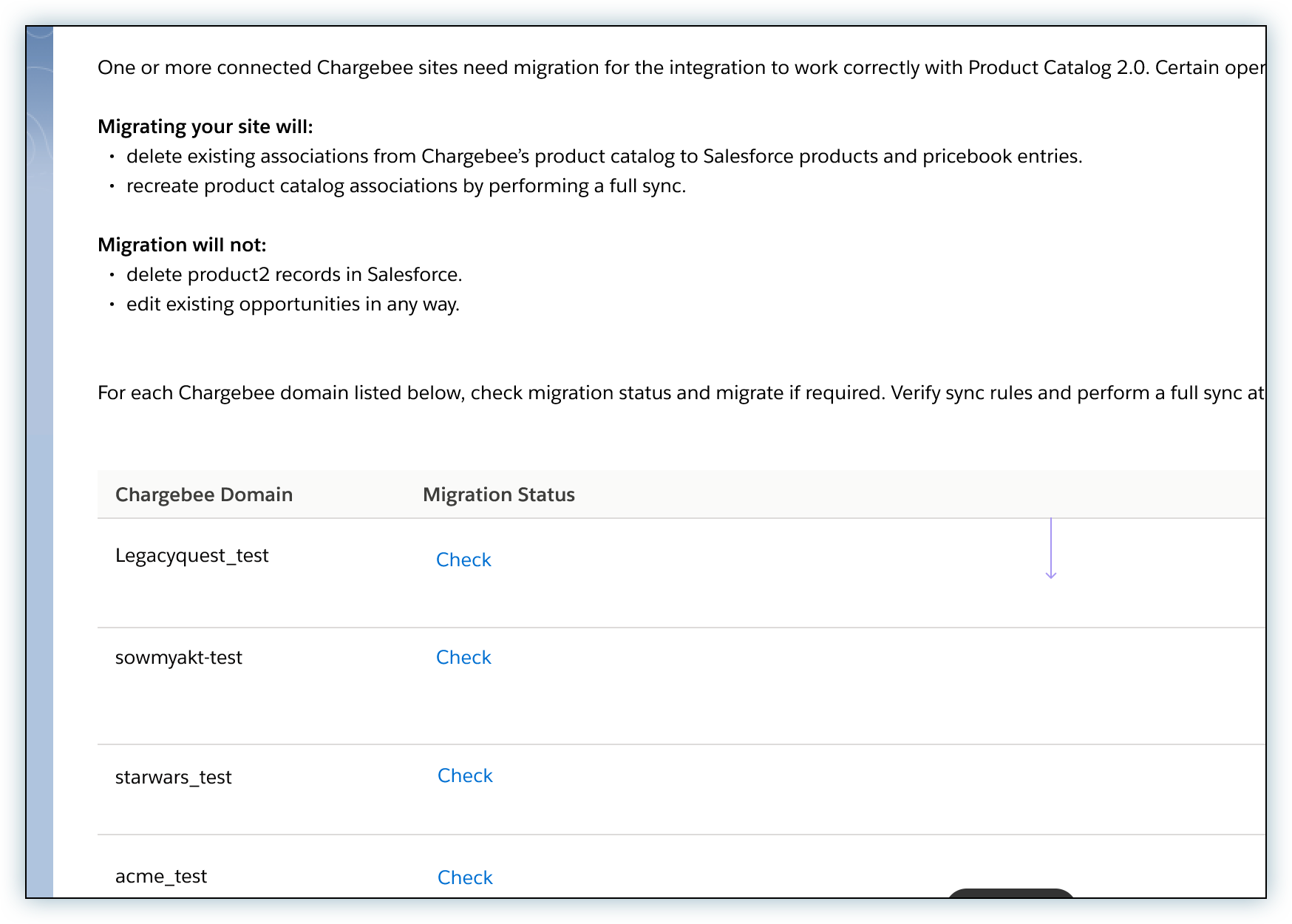Click the dark pill button at bottom

tap(1010, 894)
